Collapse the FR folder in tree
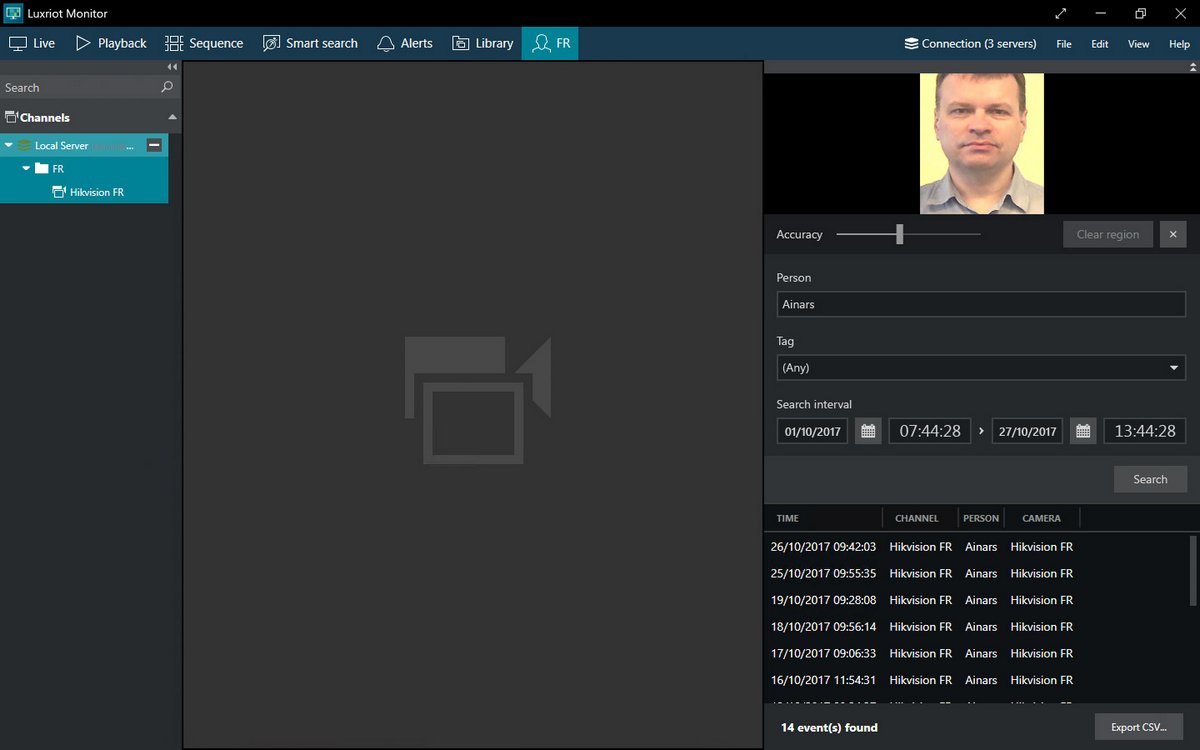Image resolution: width=1200 pixels, height=750 pixels. pyautogui.click(x=26, y=168)
